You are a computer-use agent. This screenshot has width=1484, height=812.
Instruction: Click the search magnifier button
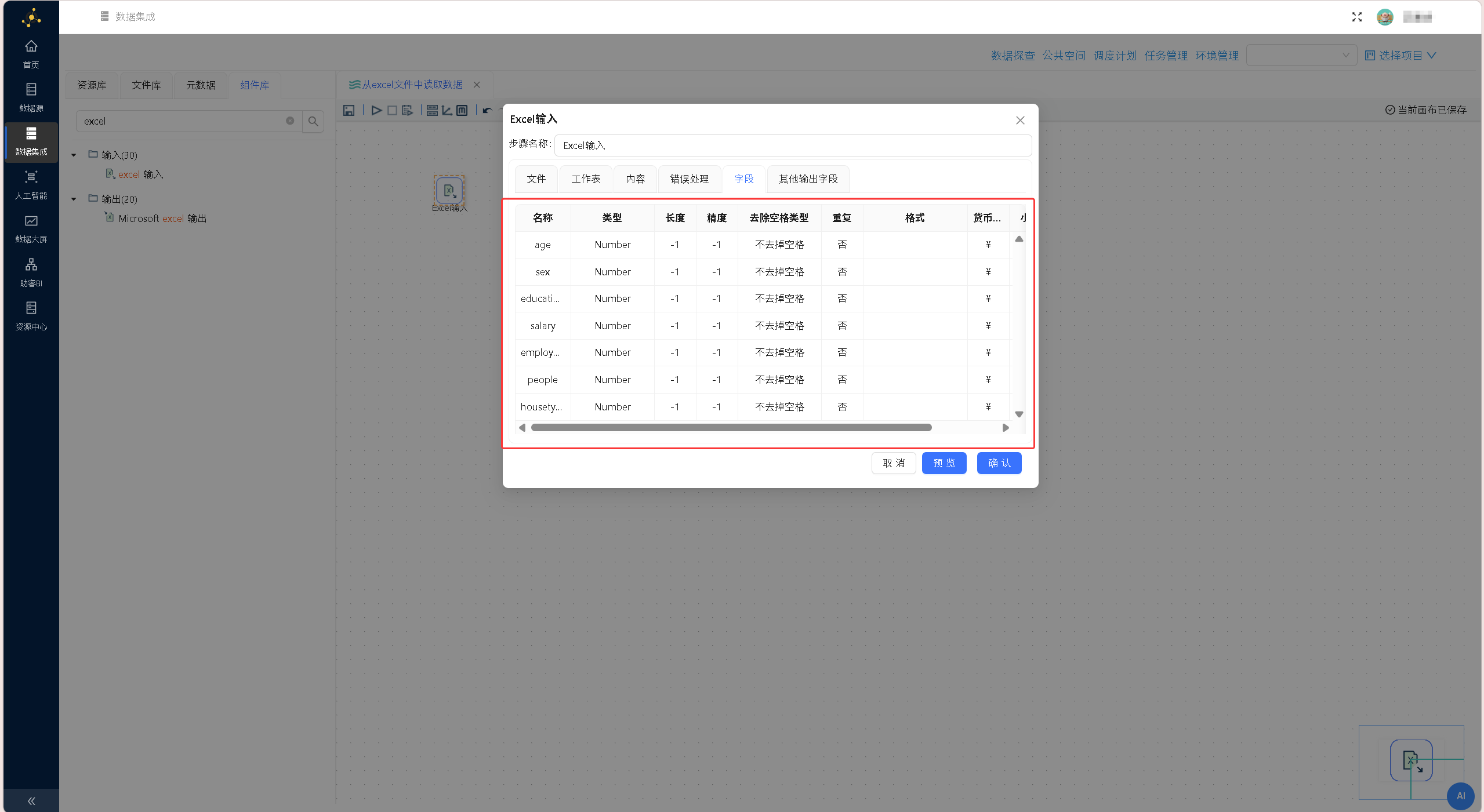313,121
